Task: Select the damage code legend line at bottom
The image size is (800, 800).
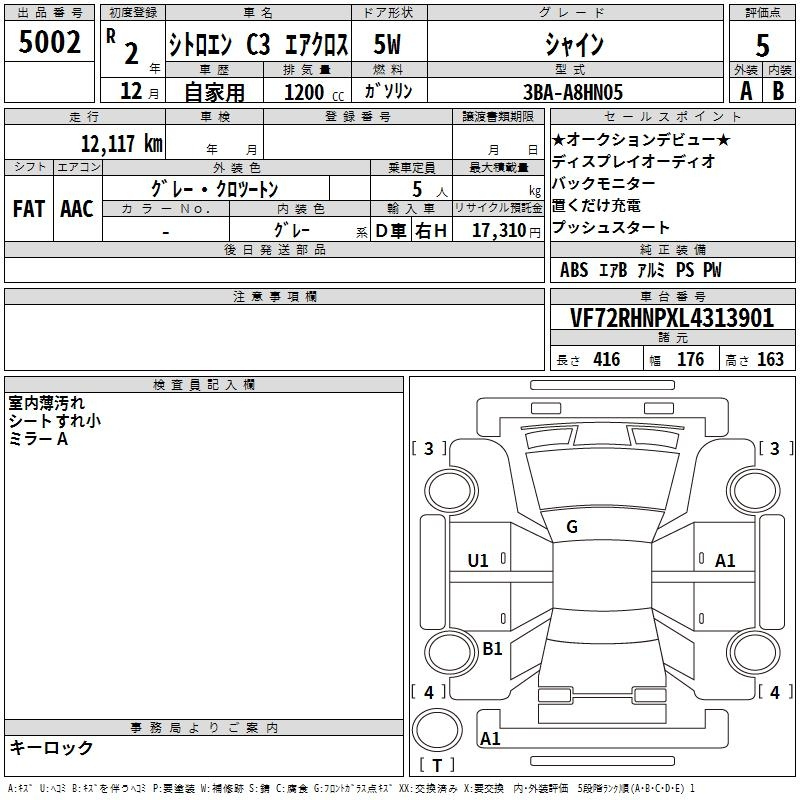Action: 351,788
